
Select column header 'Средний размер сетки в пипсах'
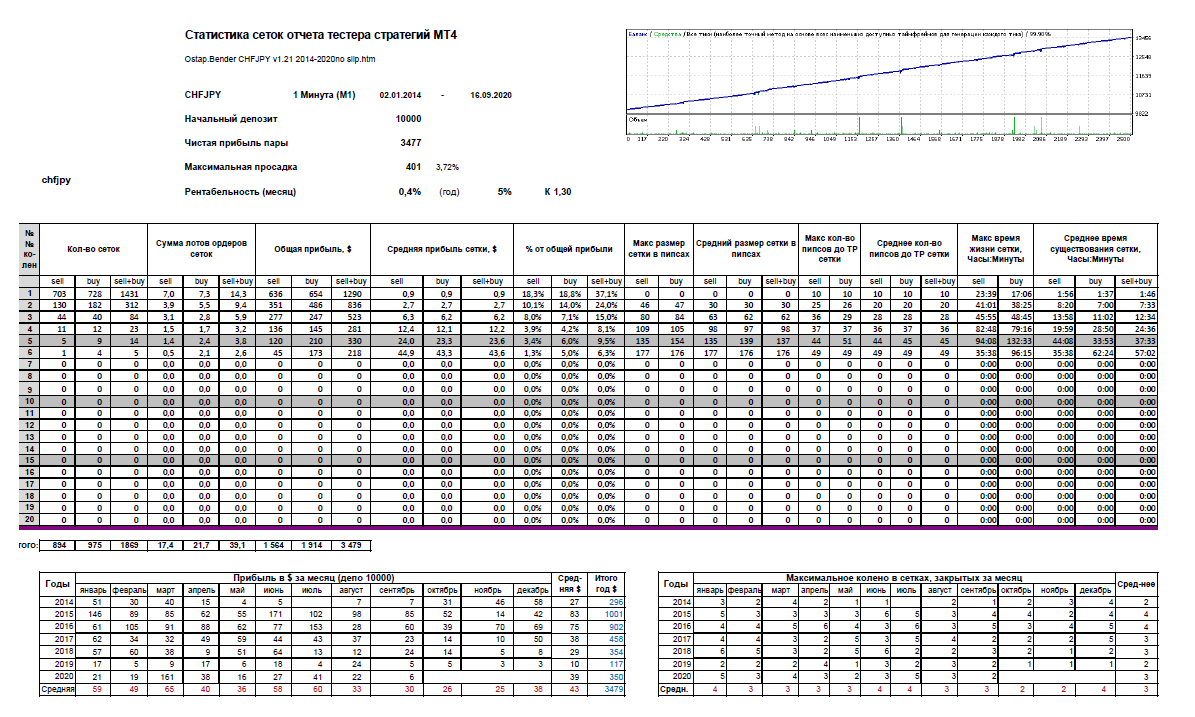[745, 248]
